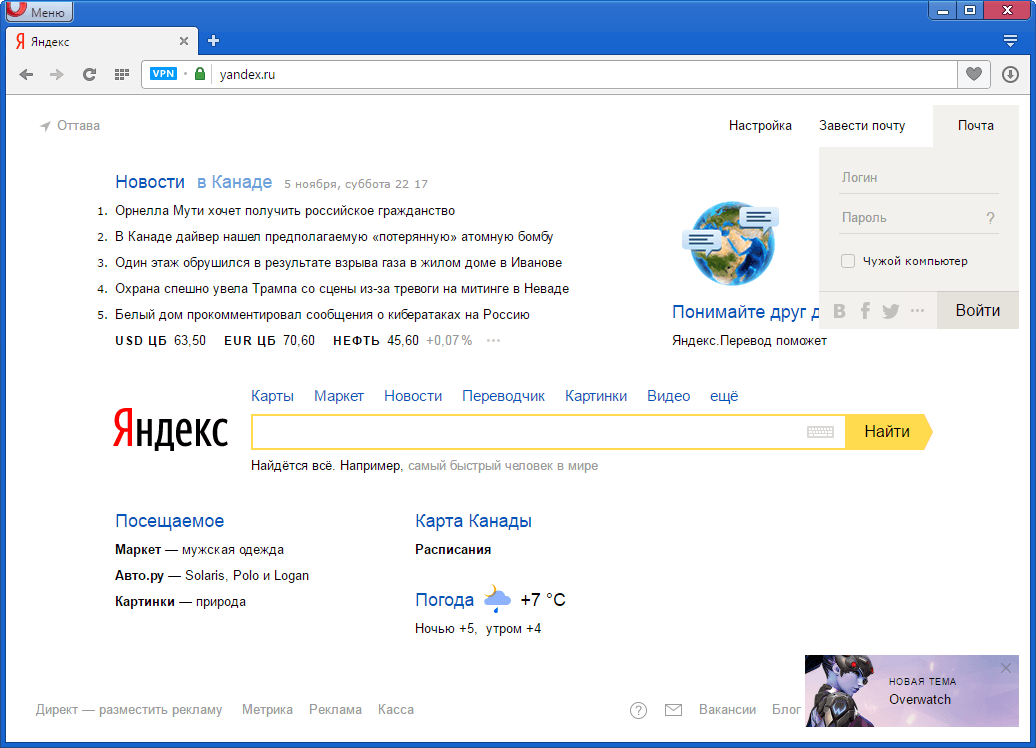Close the Overwatch theme banner

click(x=1006, y=668)
